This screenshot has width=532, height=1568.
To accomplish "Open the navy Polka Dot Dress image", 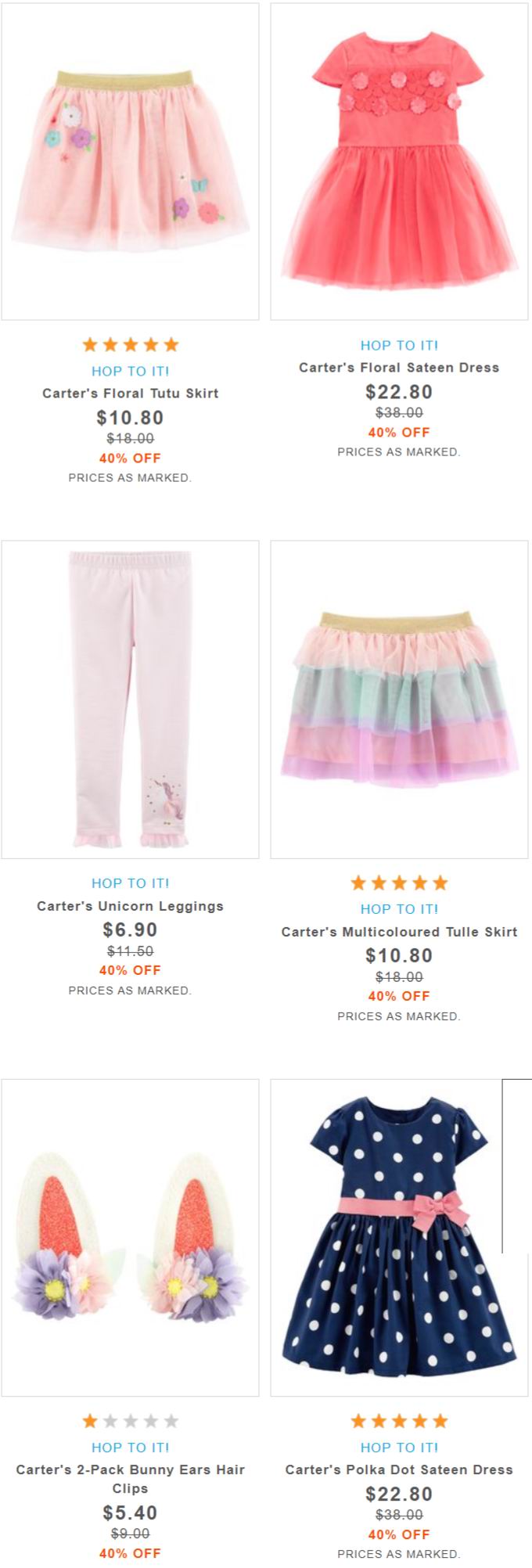I will 399,1238.
